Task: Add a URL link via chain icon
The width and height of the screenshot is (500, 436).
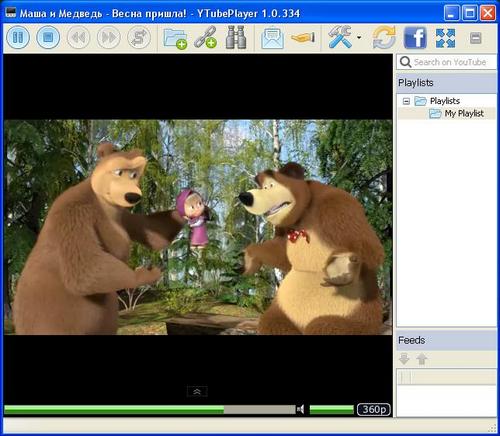Action: [x=205, y=37]
